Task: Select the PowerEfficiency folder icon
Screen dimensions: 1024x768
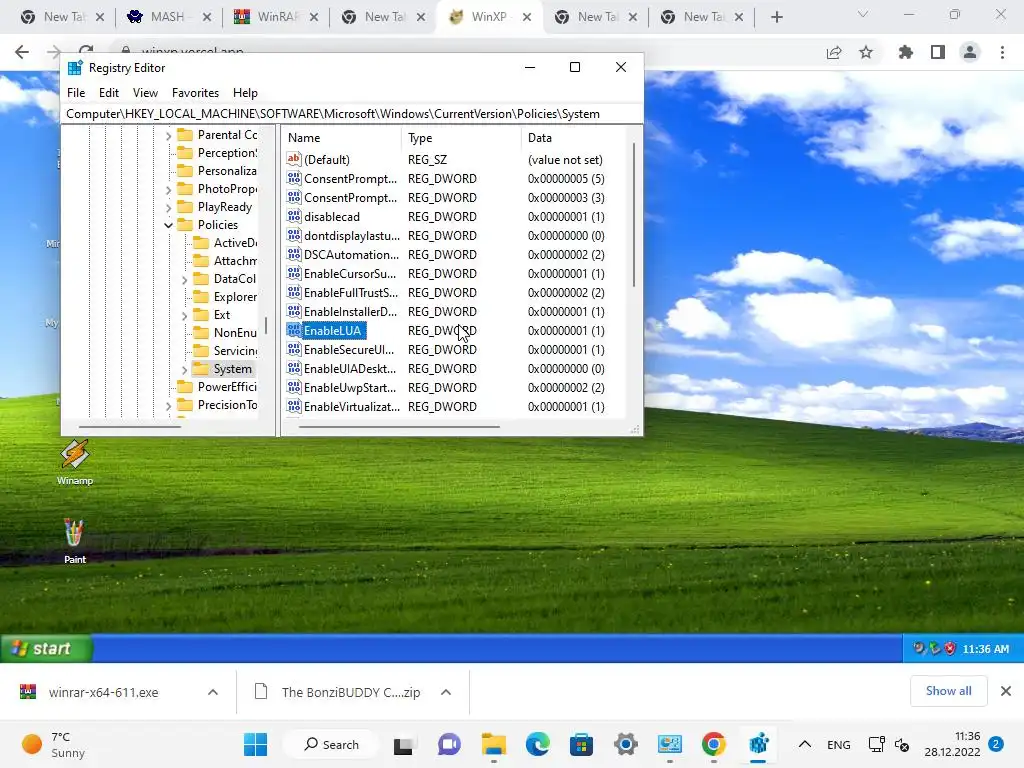Action: [185, 387]
